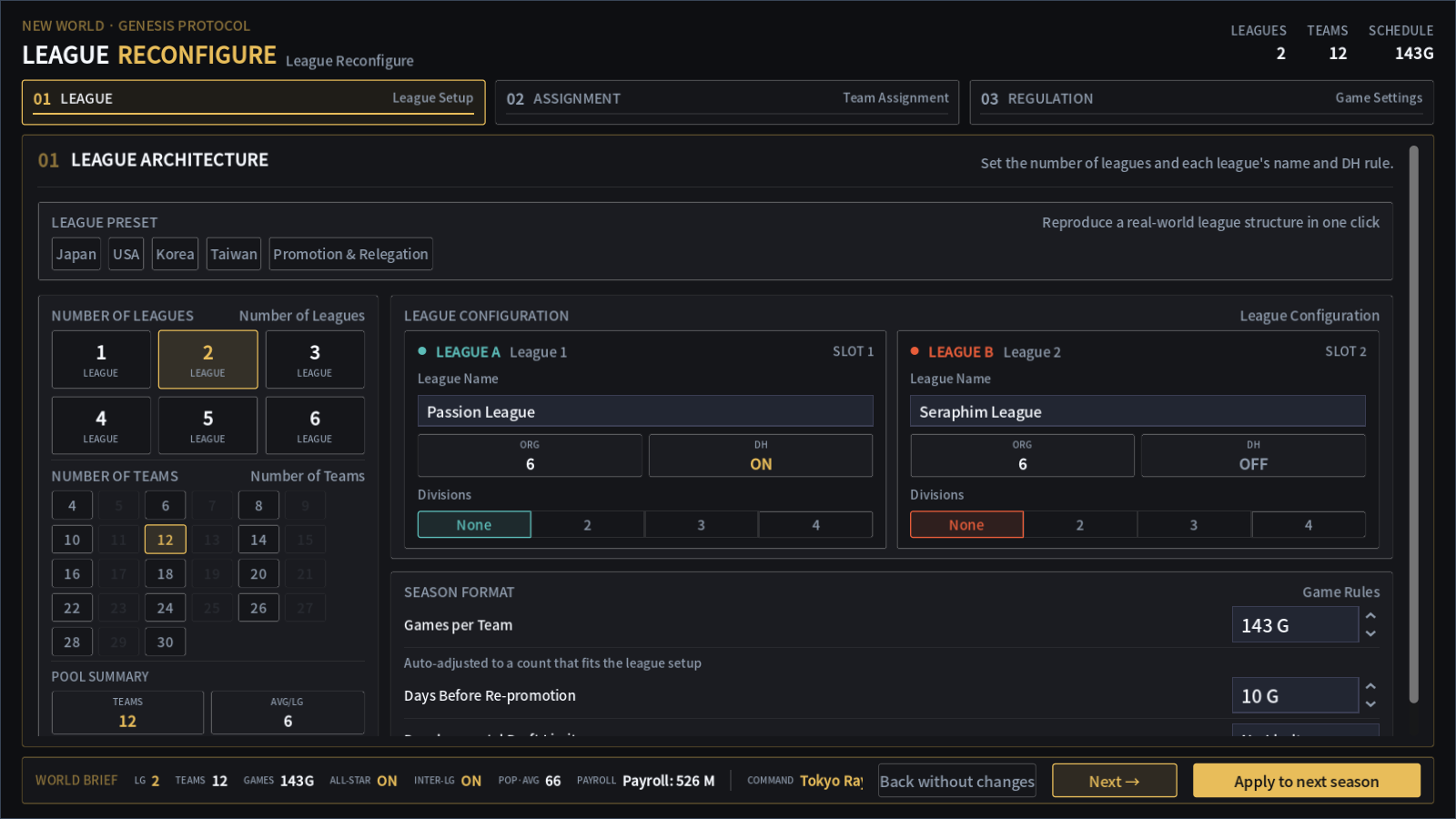The height and width of the screenshot is (819, 1456).
Task: Select 3 leagues option
Action: [315, 359]
